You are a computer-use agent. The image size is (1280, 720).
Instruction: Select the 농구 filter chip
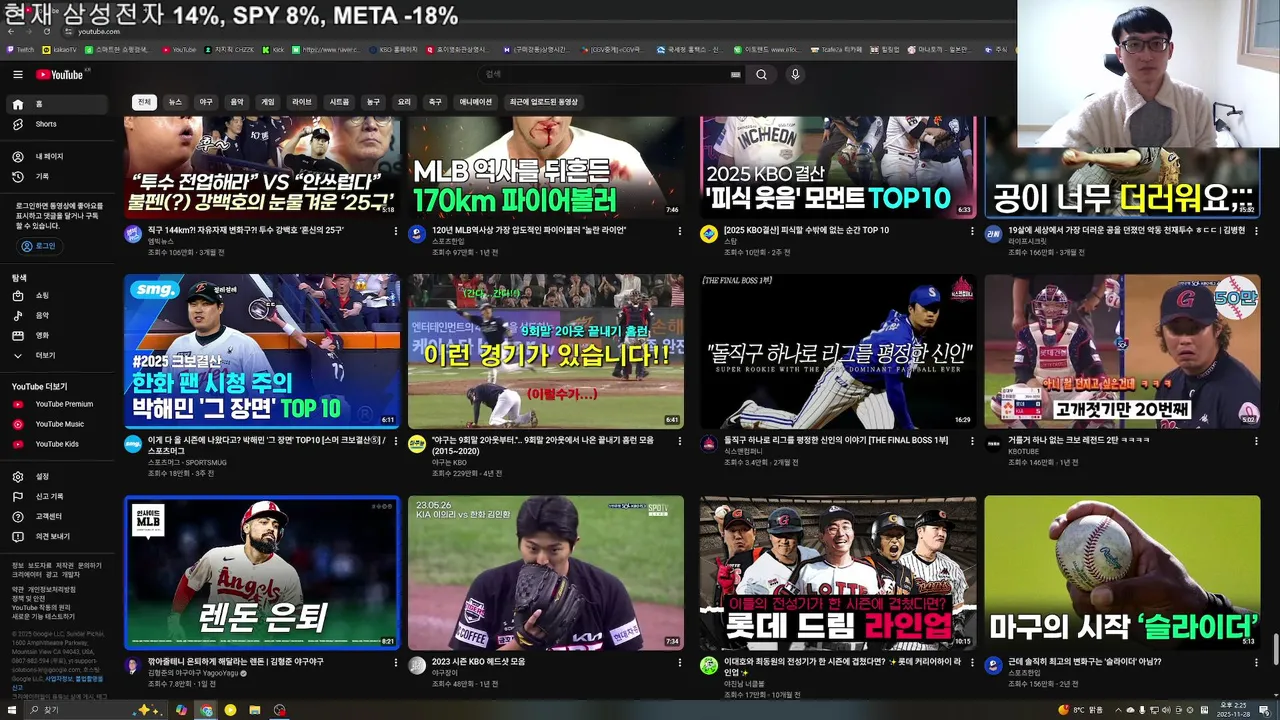[x=373, y=102]
